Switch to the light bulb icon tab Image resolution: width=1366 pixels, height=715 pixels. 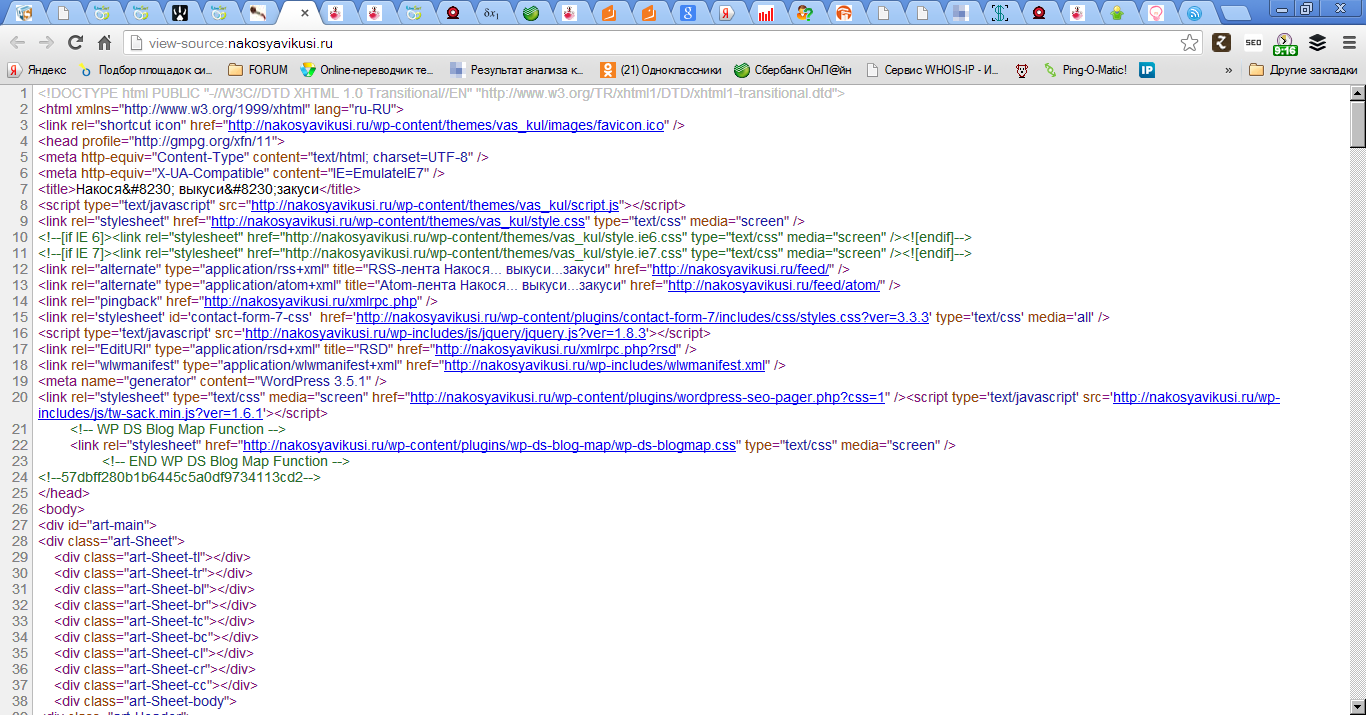click(x=1155, y=13)
